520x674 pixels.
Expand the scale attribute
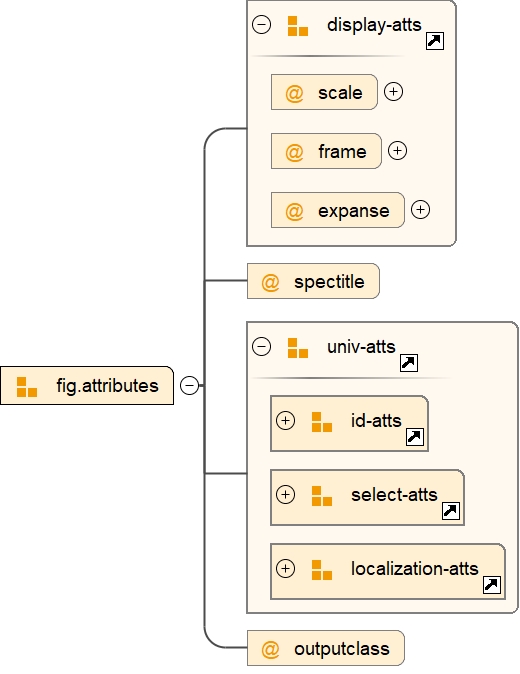coord(394,92)
